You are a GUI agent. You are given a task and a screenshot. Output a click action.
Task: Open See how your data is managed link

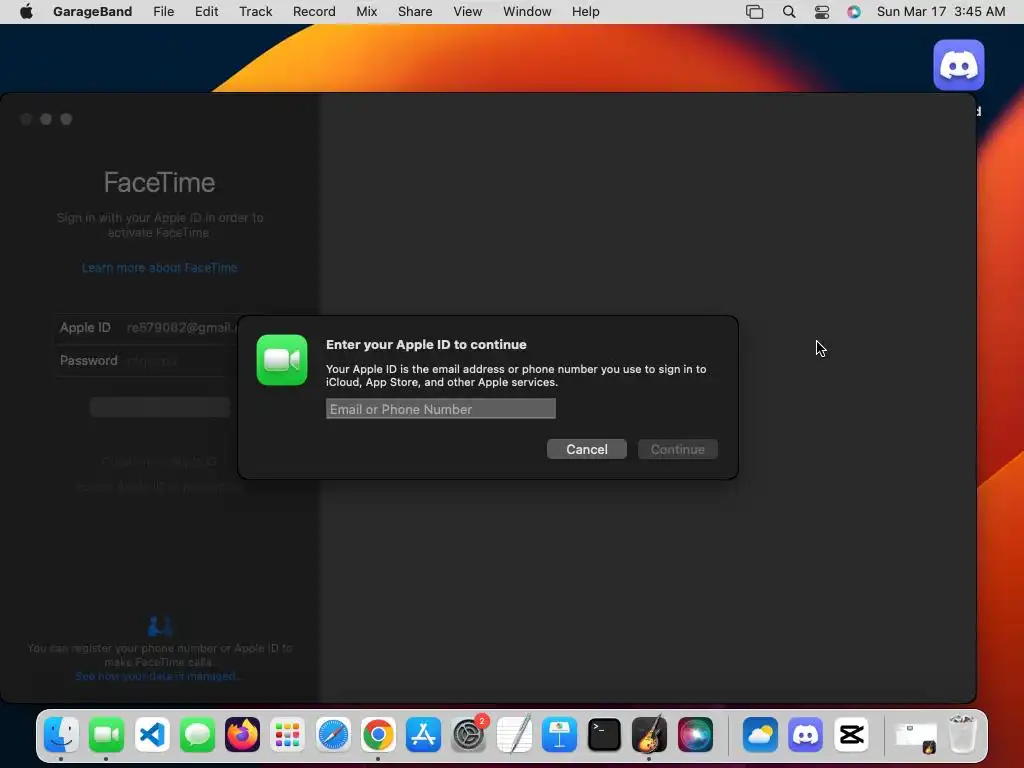pyautogui.click(x=159, y=676)
